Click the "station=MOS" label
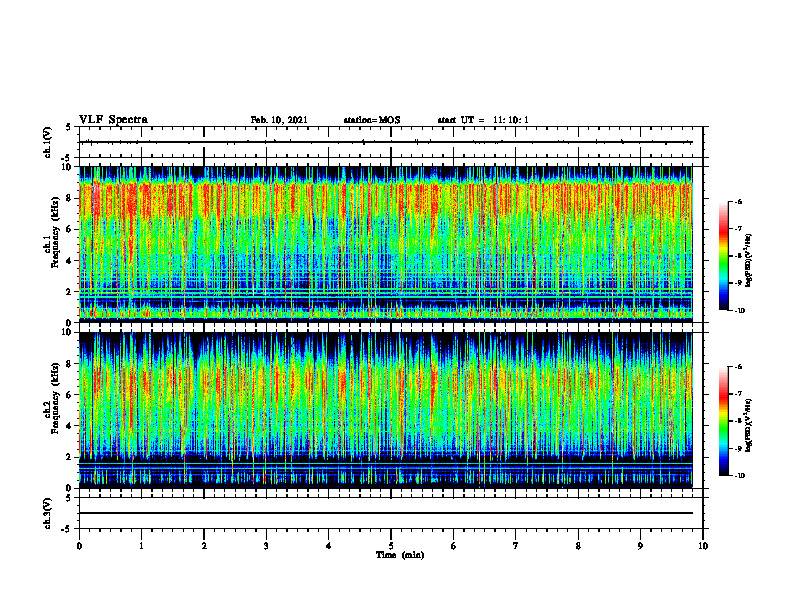The image size is (792, 612). point(372,120)
